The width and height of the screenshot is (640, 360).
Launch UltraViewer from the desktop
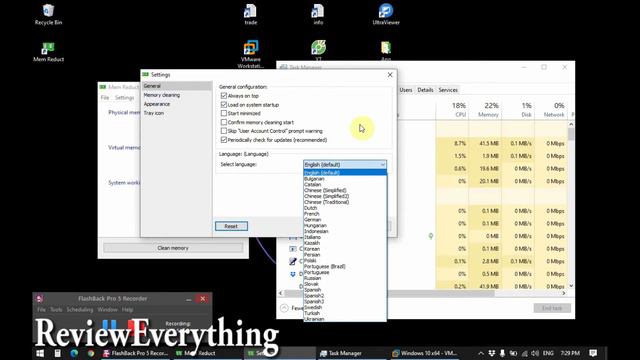(386, 14)
